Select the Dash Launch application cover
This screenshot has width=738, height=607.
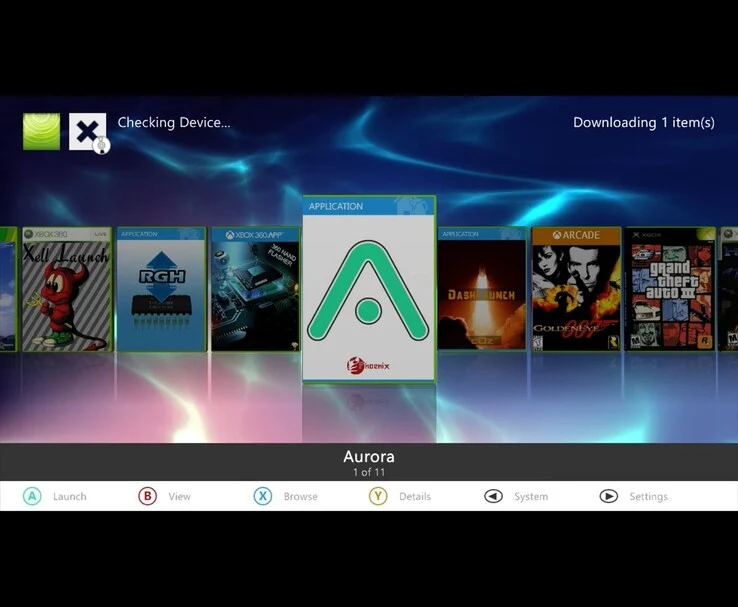[482, 289]
